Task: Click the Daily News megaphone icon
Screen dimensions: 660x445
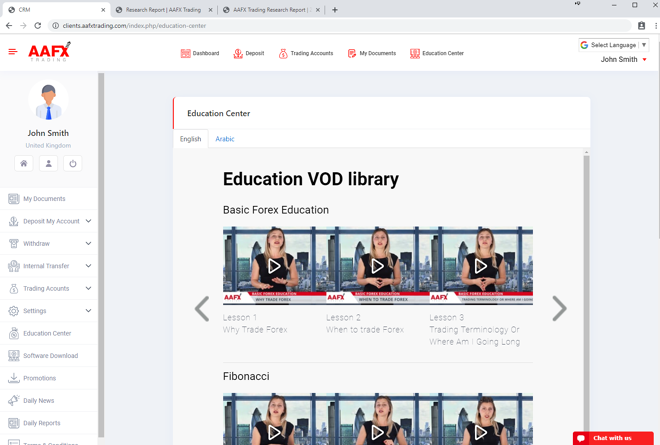Action: coord(13,400)
